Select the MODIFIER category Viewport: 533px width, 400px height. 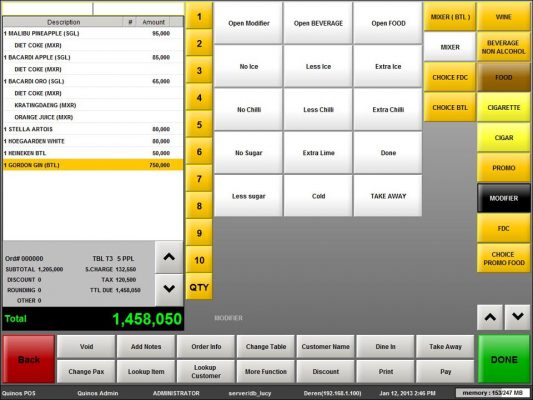[503, 198]
